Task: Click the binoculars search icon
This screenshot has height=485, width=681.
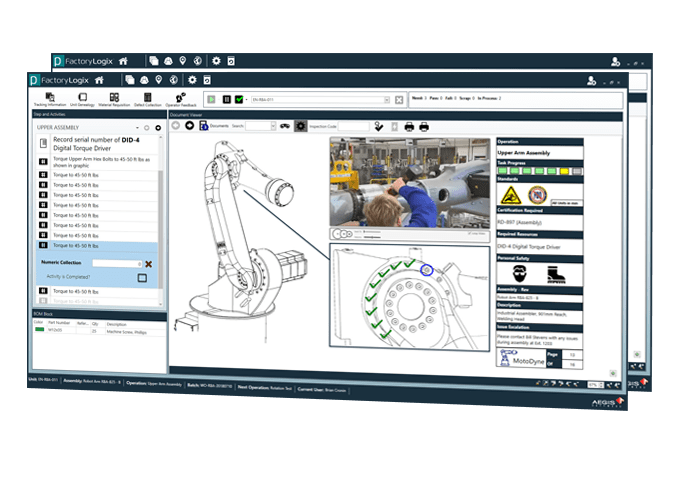Action: click(x=285, y=126)
